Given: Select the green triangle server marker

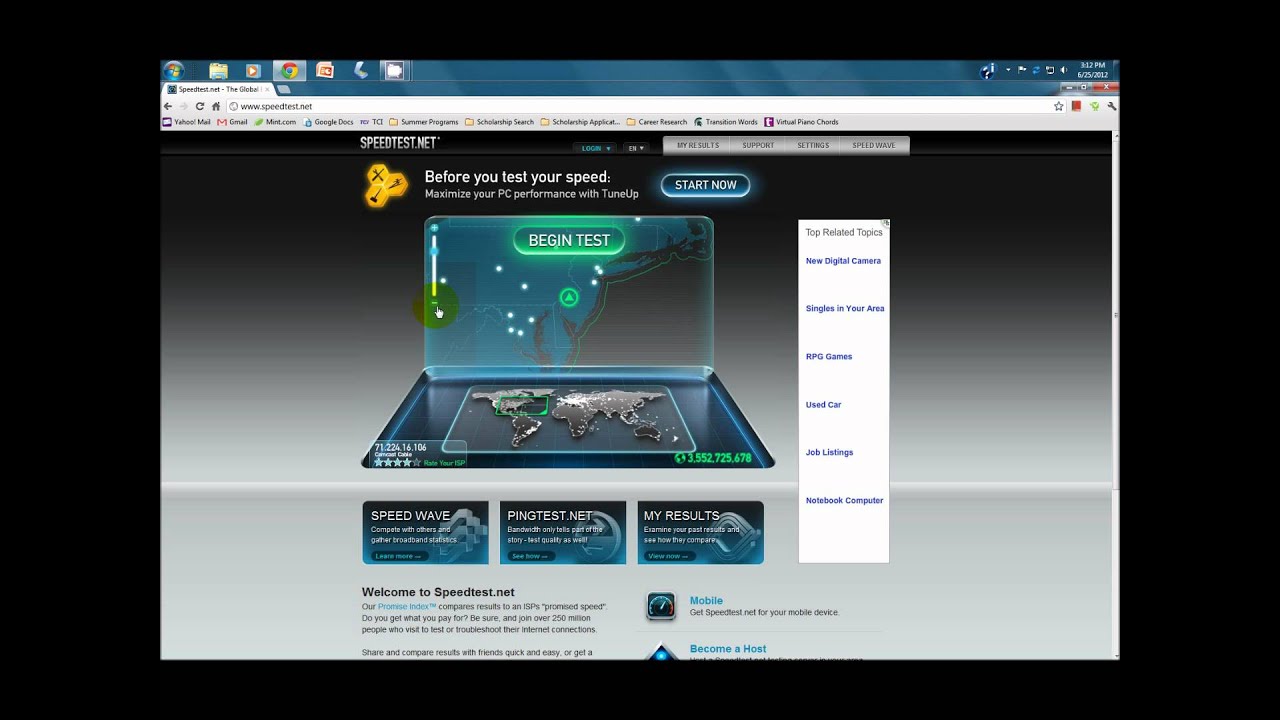Looking at the screenshot, I should pyautogui.click(x=569, y=297).
